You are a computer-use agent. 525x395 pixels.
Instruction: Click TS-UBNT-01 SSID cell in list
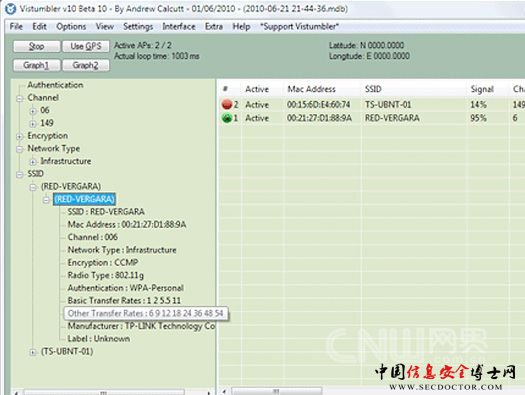388,104
